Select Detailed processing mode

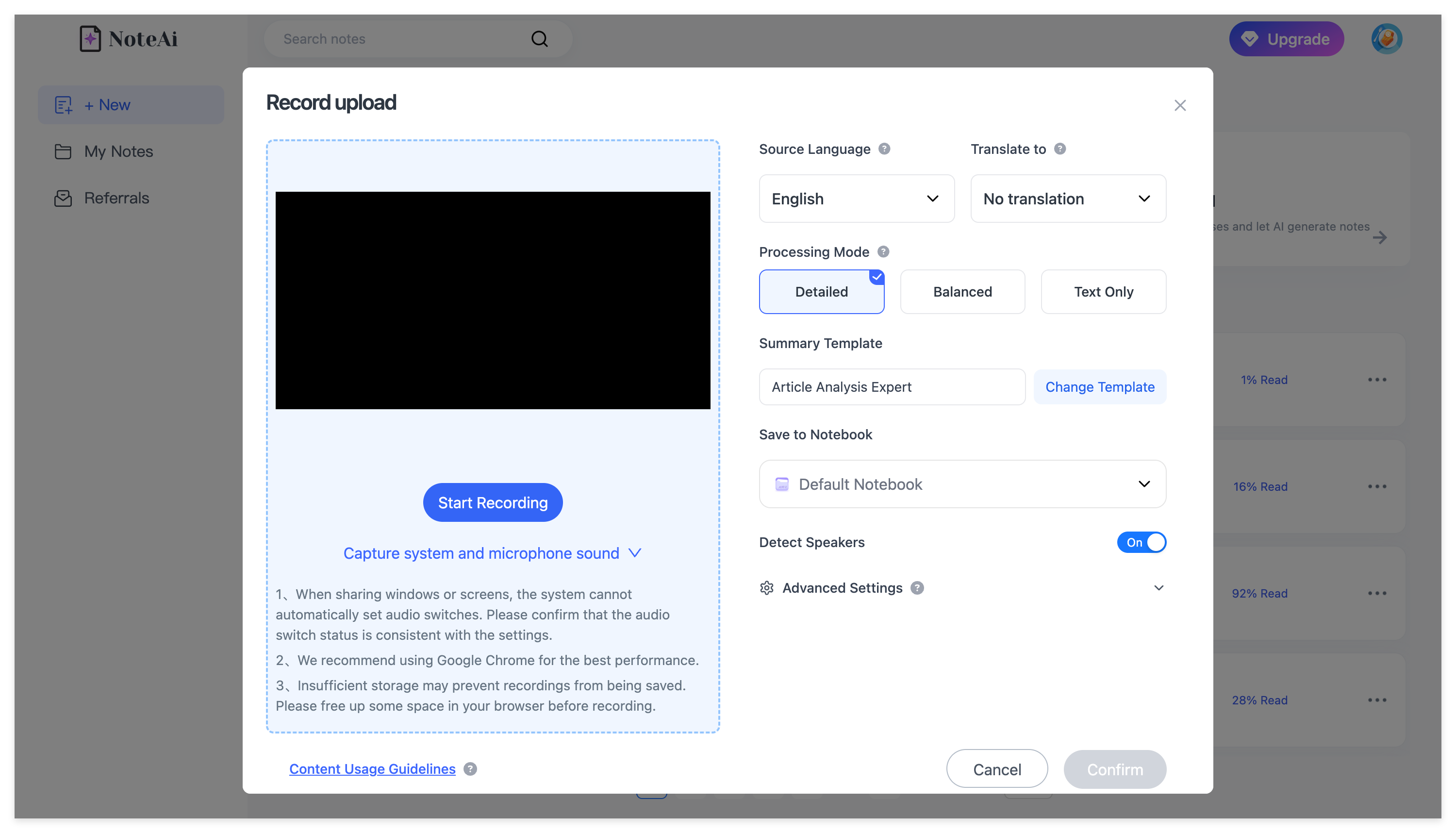(x=821, y=292)
